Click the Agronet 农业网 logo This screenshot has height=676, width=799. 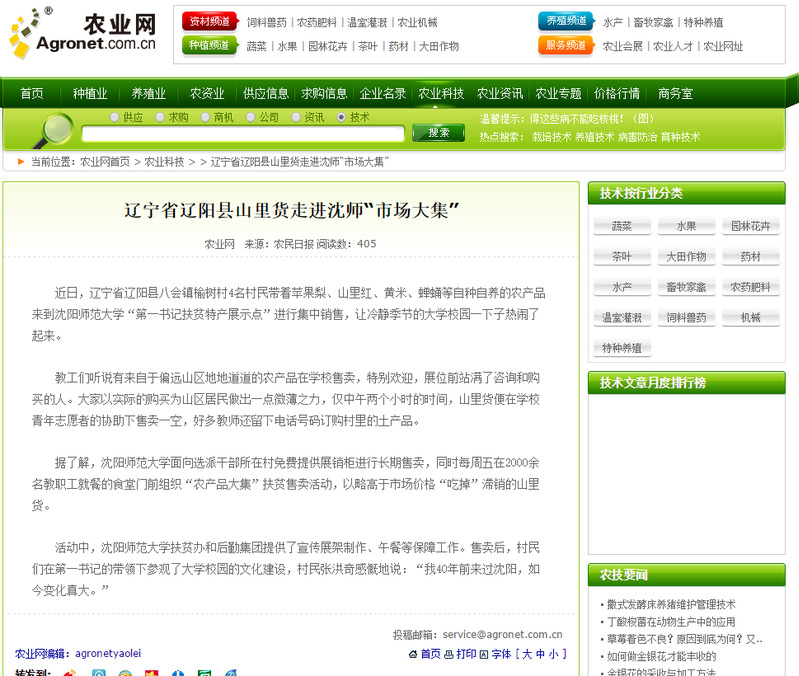click(83, 33)
